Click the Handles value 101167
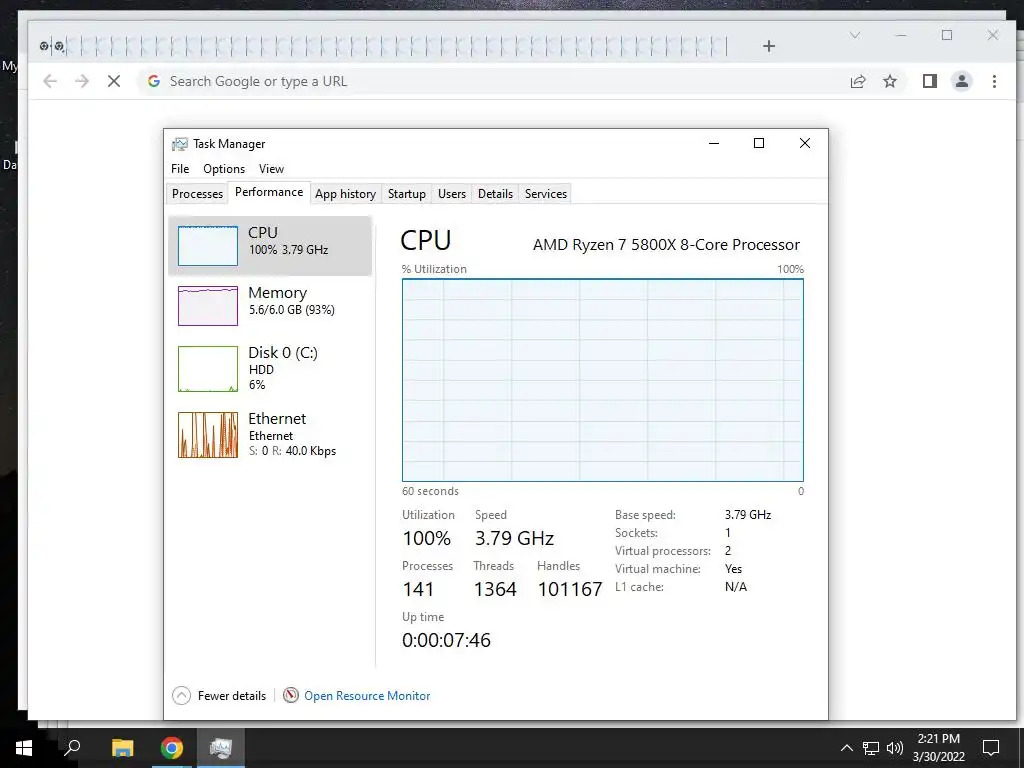1024x768 pixels. 569,589
